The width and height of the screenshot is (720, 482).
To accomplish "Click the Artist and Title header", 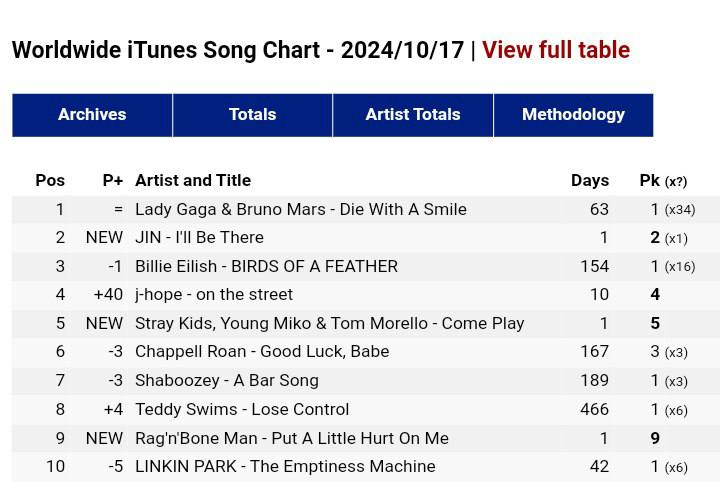I will pyautogui.click(x=193, y=181).
